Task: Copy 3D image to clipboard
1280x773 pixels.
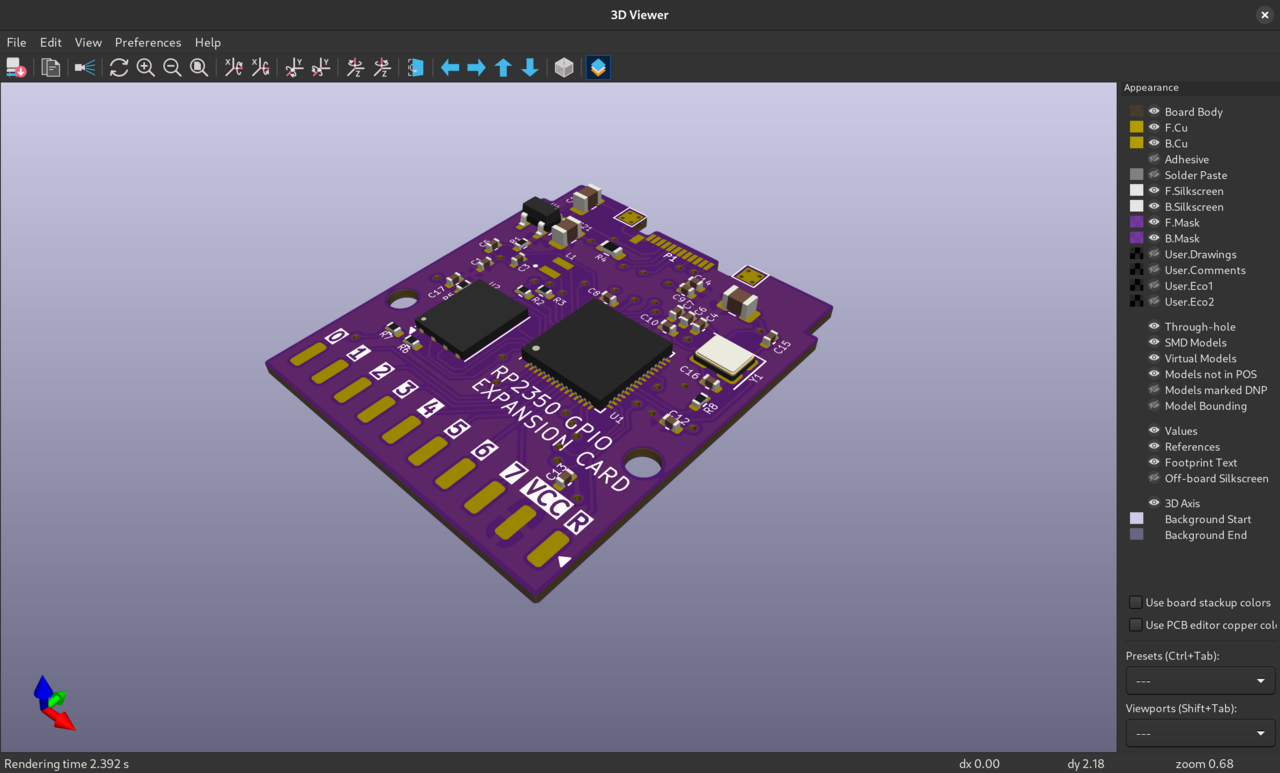Action: [50, 67]
